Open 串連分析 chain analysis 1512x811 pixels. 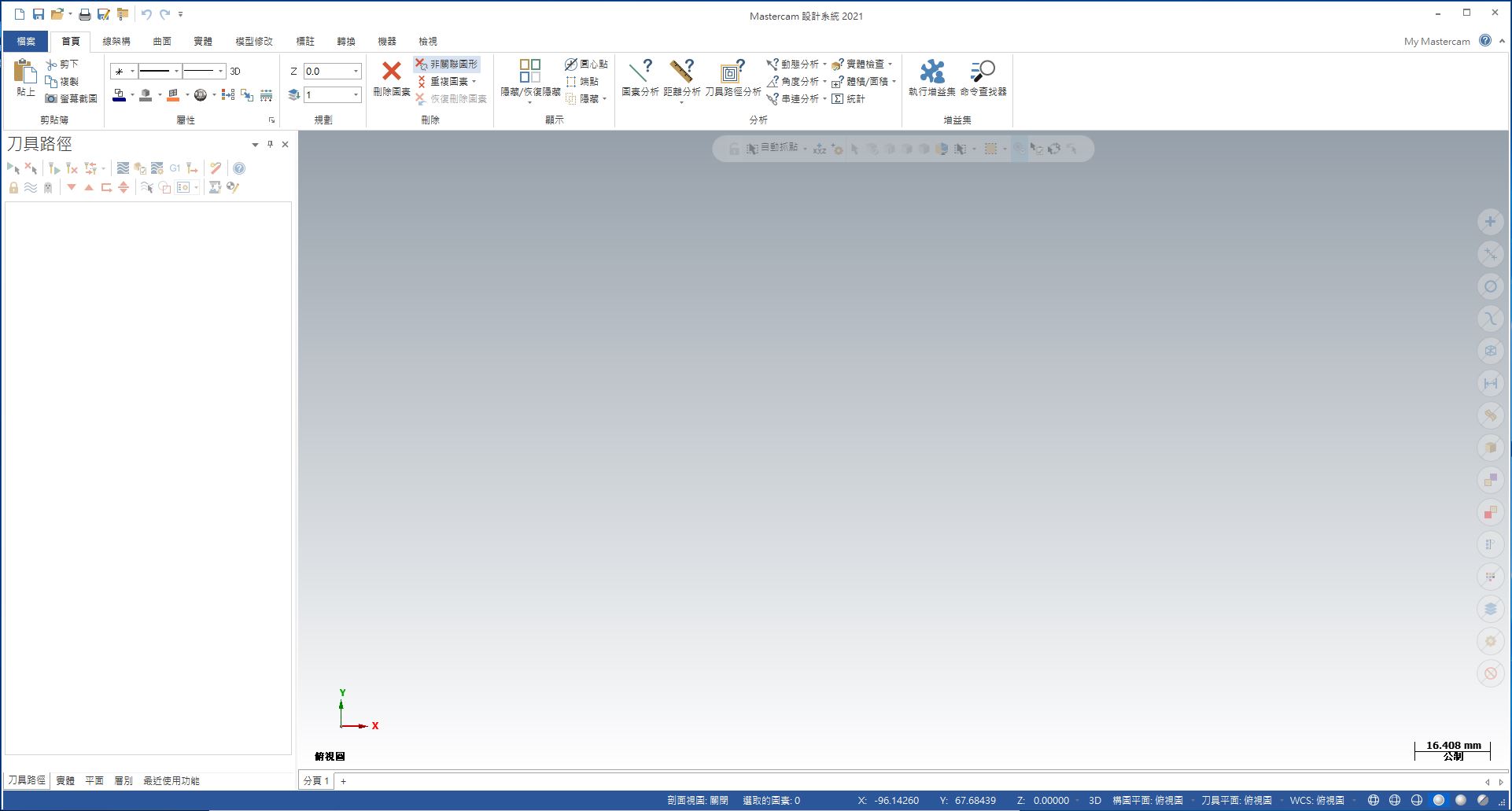[792, 98]
